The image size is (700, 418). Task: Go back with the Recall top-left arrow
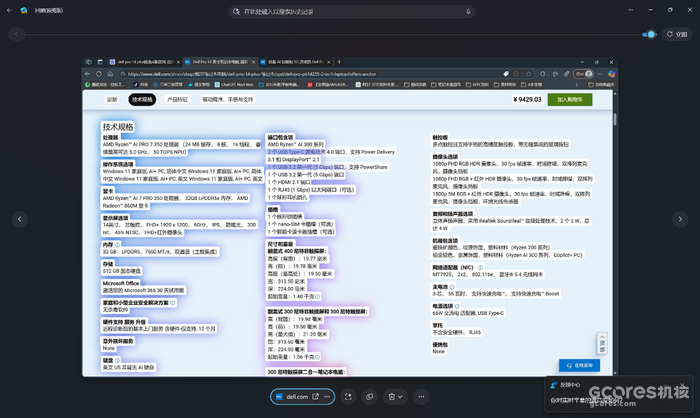(x=9, y=10)
